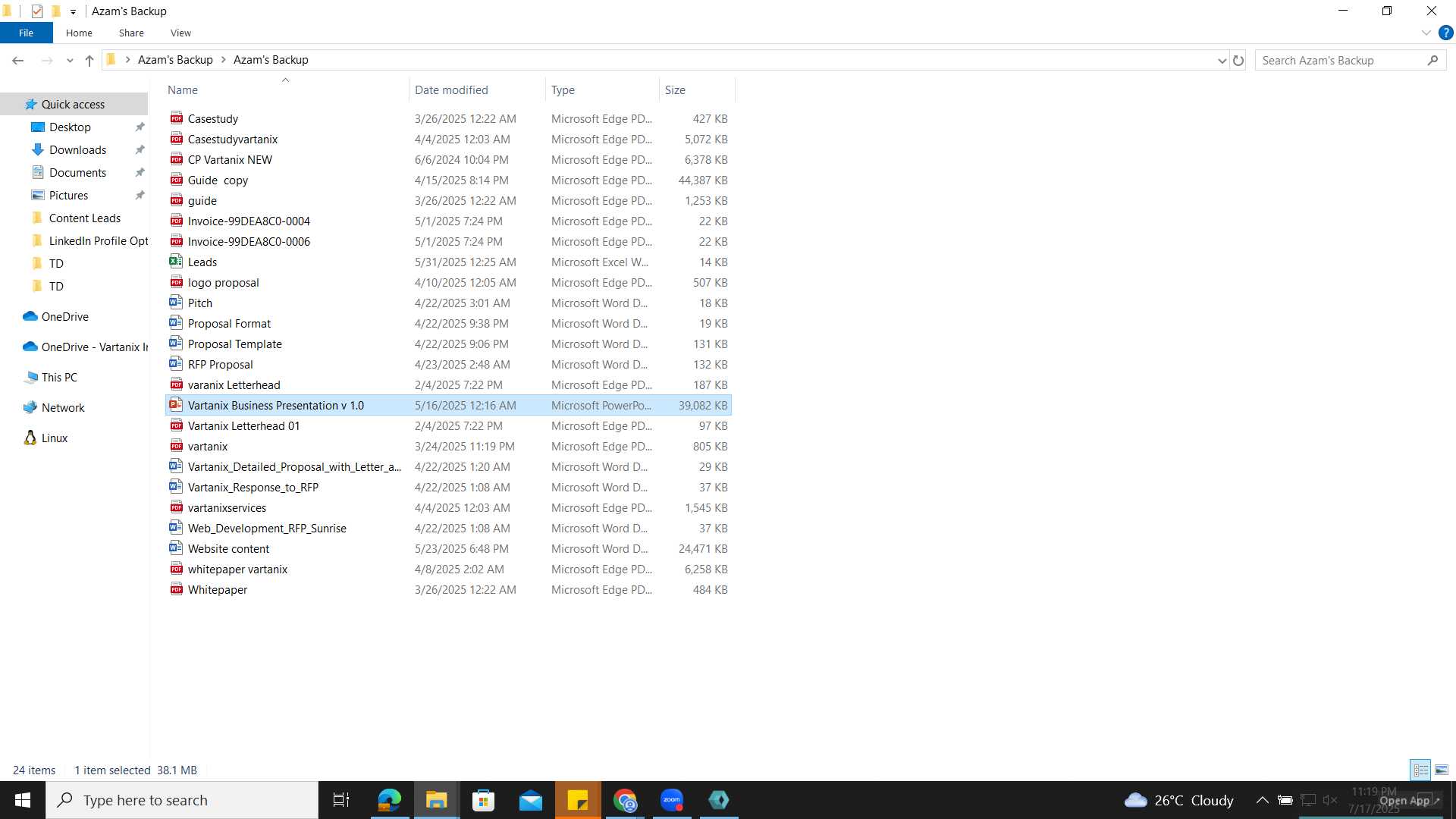Screen dimensions: 1456x819
Task: Switch to Large icons view layout
Action: [x=1442, y=770]
